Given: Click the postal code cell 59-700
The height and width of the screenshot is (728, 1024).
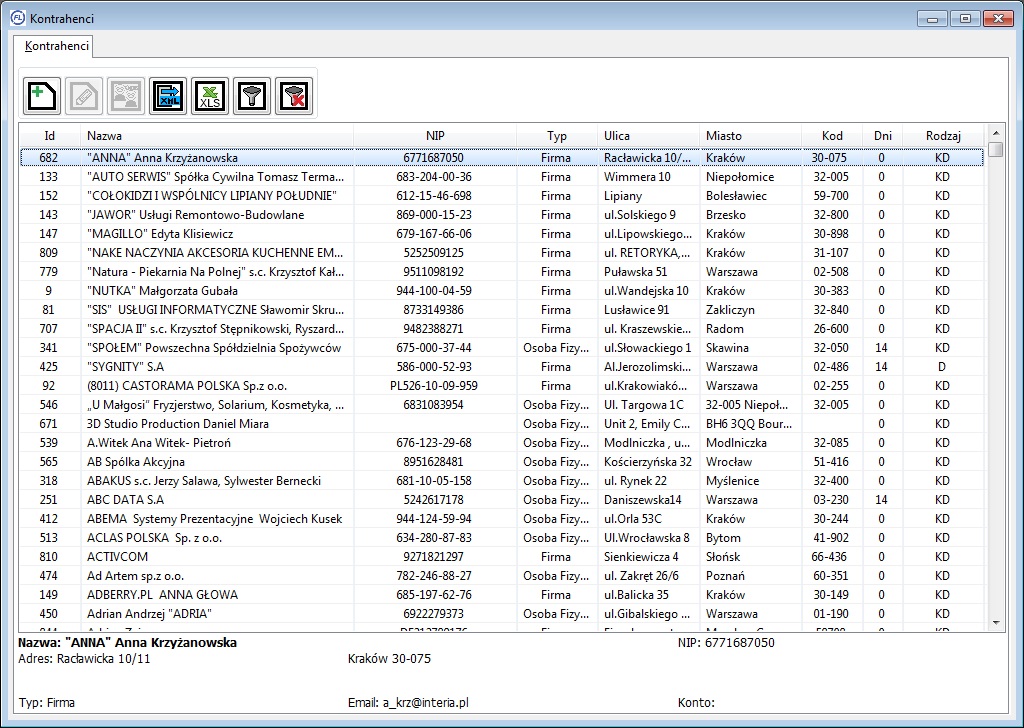Looking at the screenshot, I should (831, 195).
